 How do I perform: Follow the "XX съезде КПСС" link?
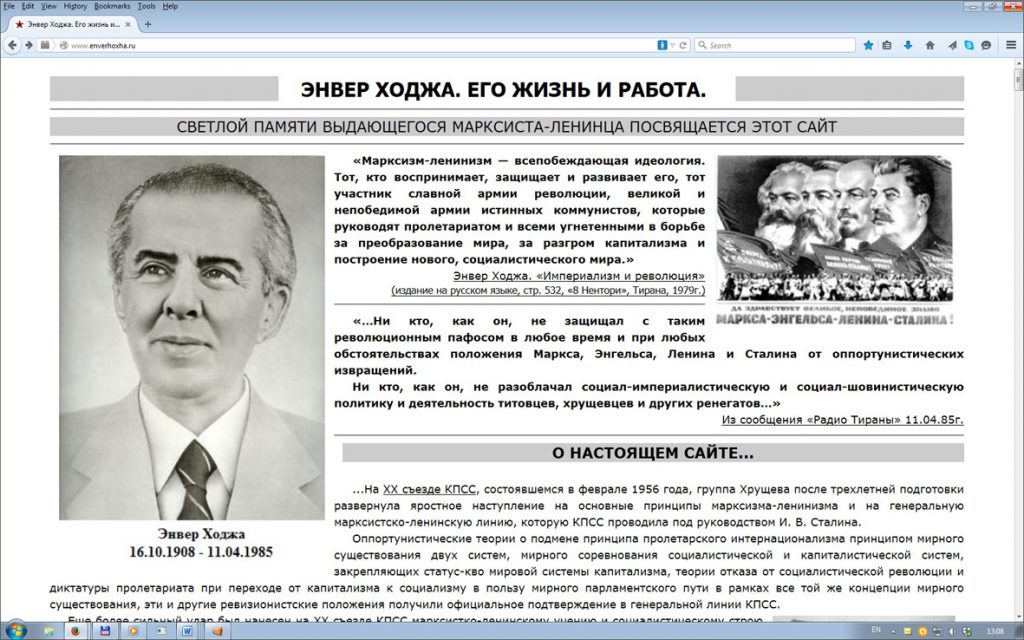tap(429, 489)
